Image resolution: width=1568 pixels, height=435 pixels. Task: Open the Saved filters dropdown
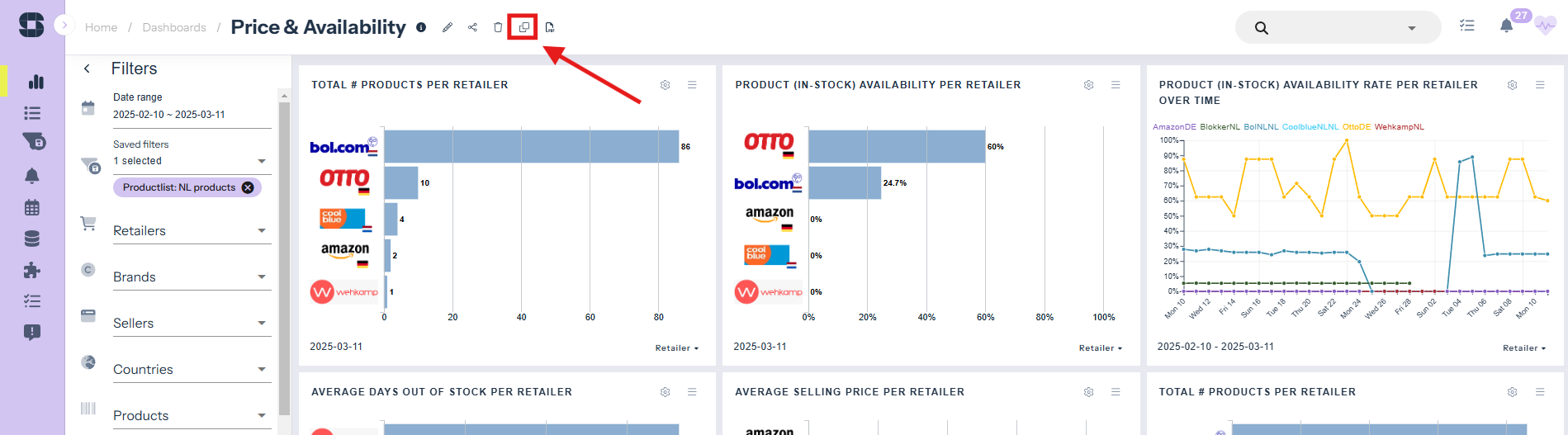(192, 161)
